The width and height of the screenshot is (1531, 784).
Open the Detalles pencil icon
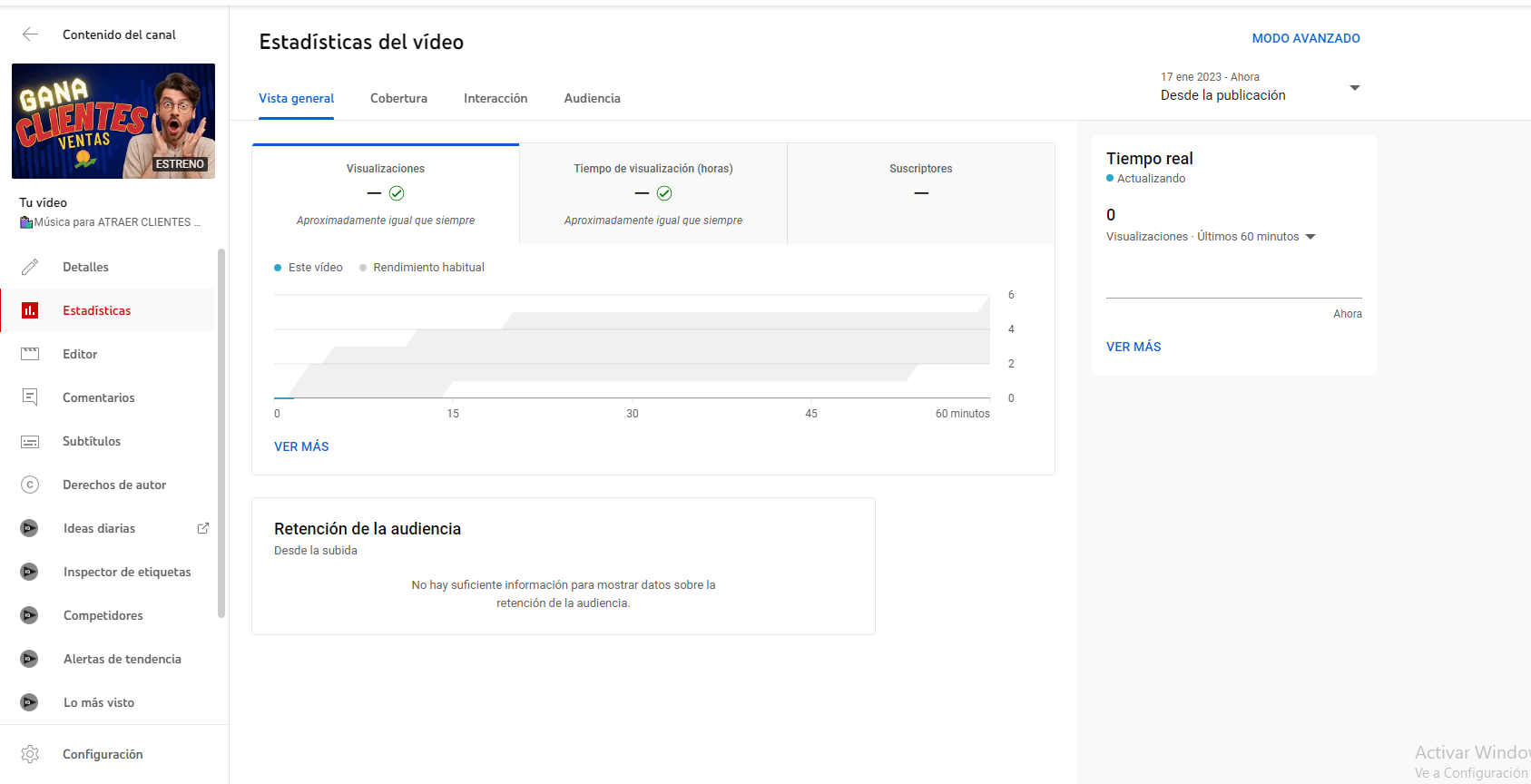(30, 267)
